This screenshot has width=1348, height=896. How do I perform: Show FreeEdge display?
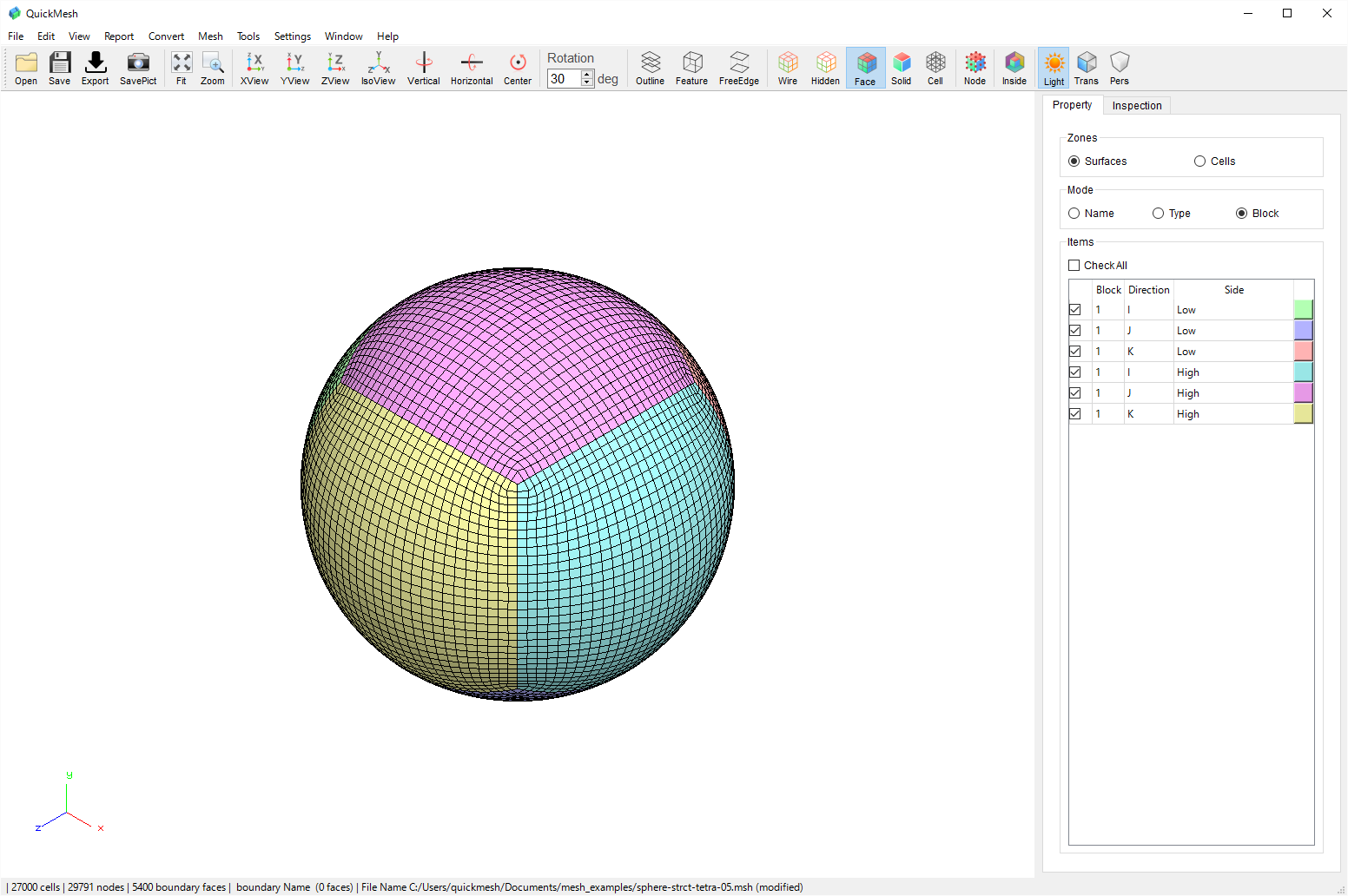(739, 68)
